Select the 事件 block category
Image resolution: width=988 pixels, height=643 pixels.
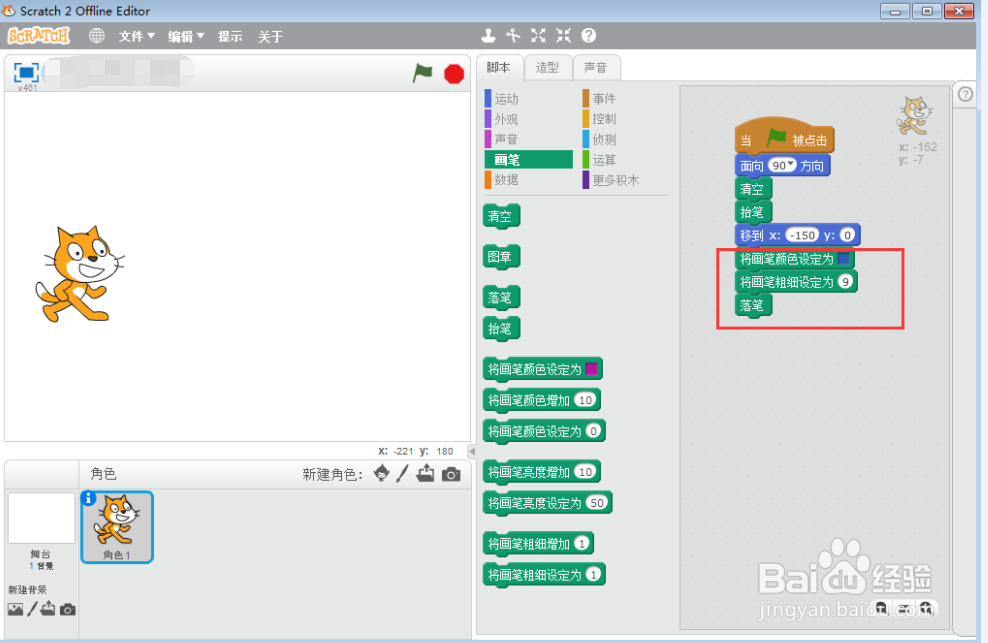coord(600,98)
